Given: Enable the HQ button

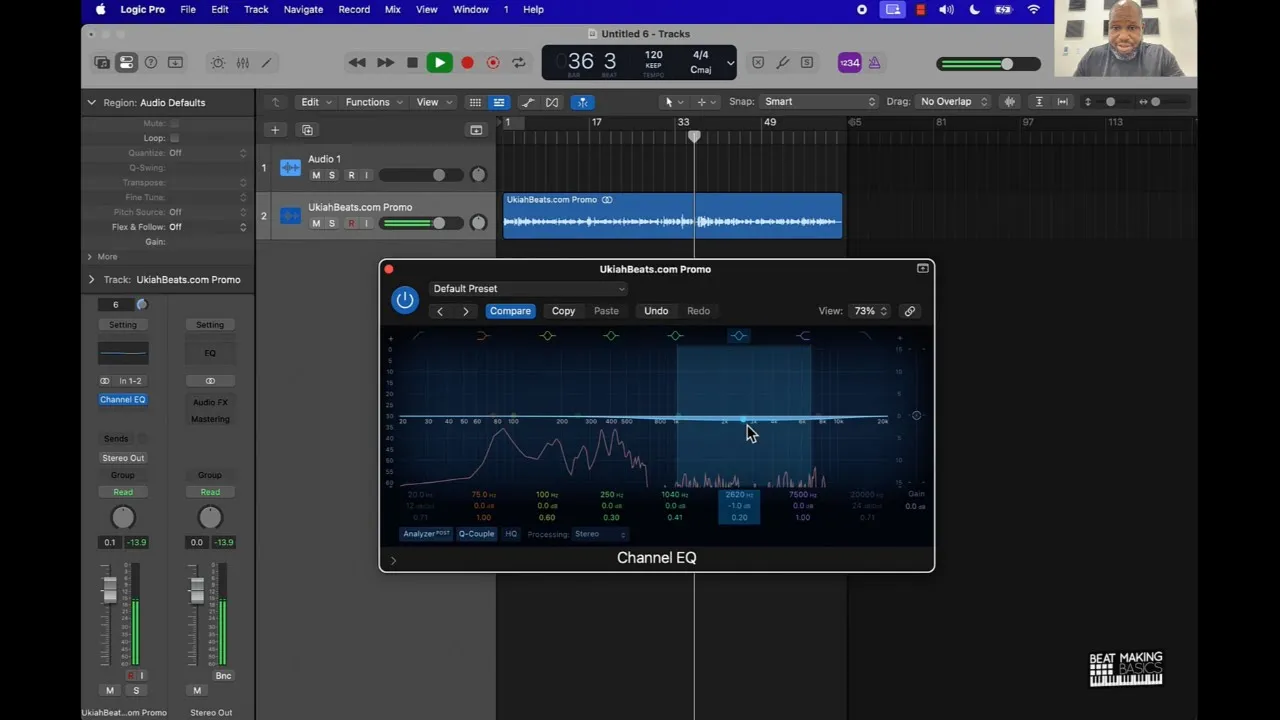Looking at the screenshot, I should [x=511, y=534].
